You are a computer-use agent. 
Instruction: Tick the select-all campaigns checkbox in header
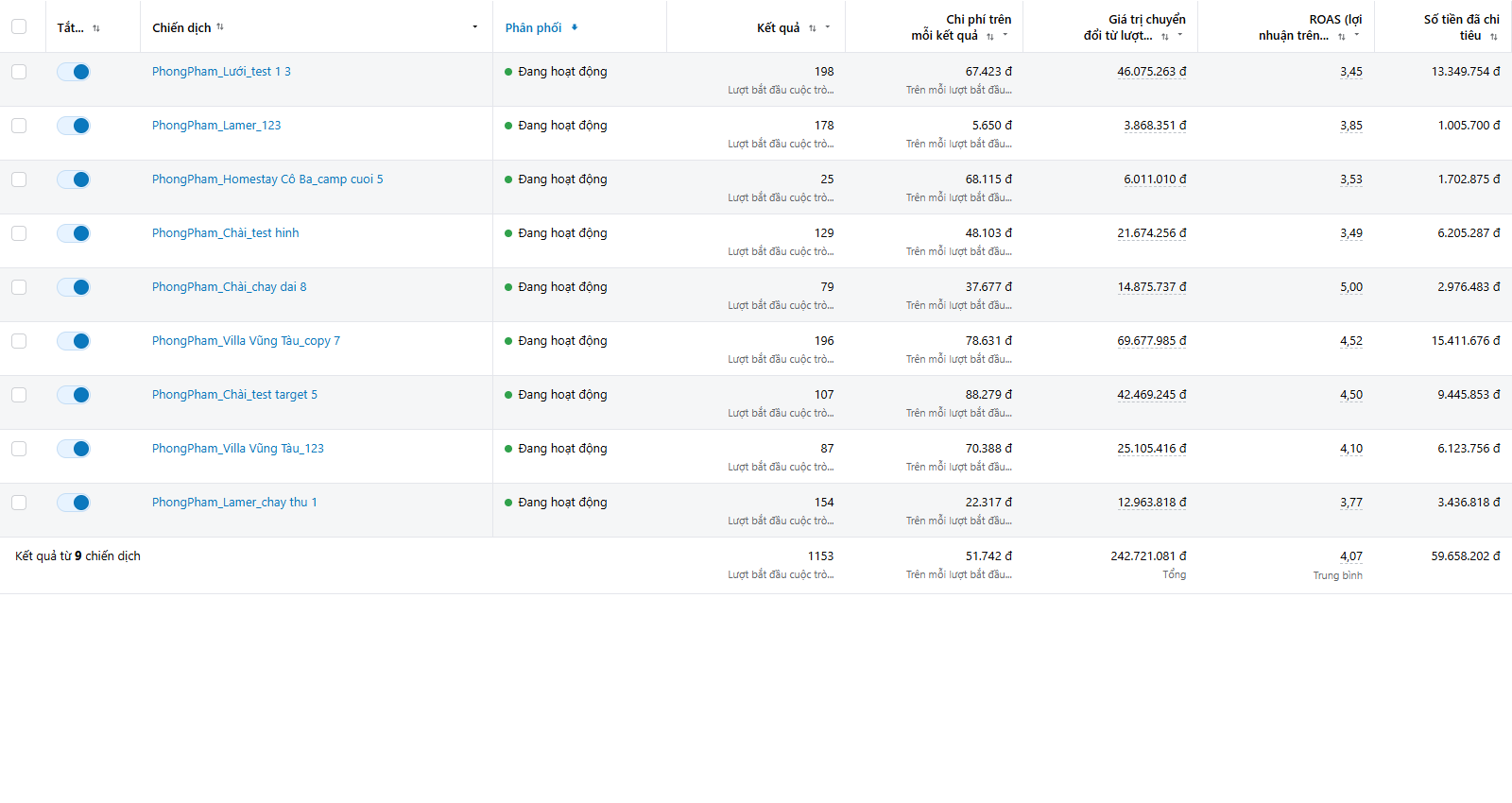(19, 26)
